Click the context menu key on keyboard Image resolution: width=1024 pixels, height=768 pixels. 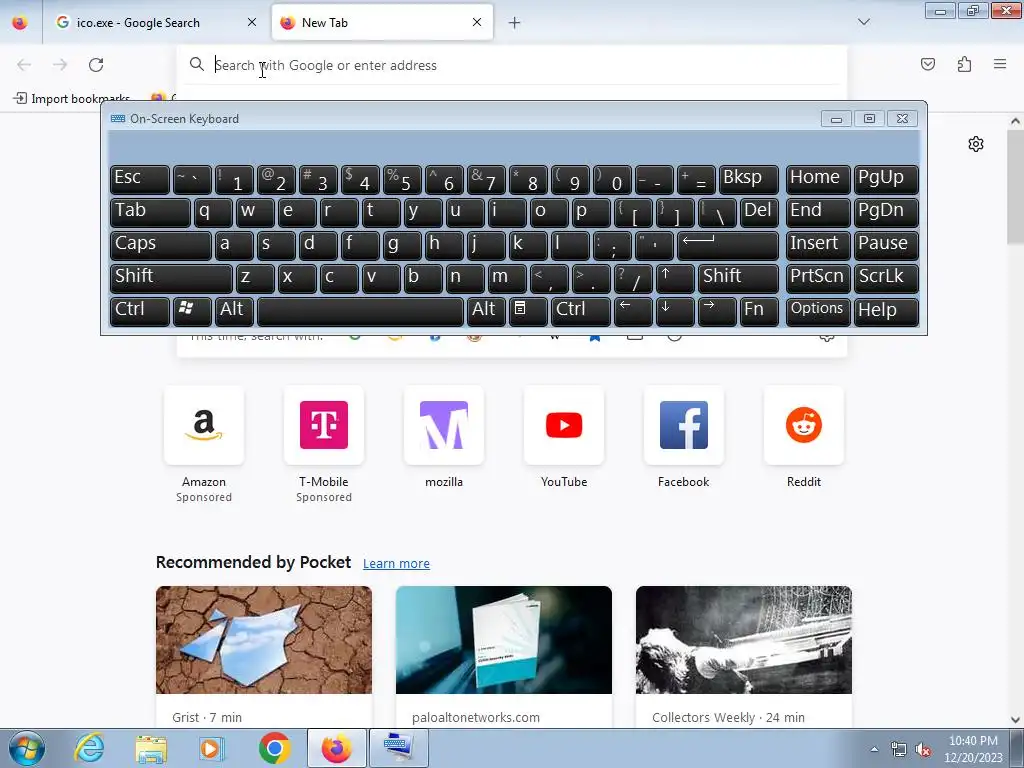point(528,311)
